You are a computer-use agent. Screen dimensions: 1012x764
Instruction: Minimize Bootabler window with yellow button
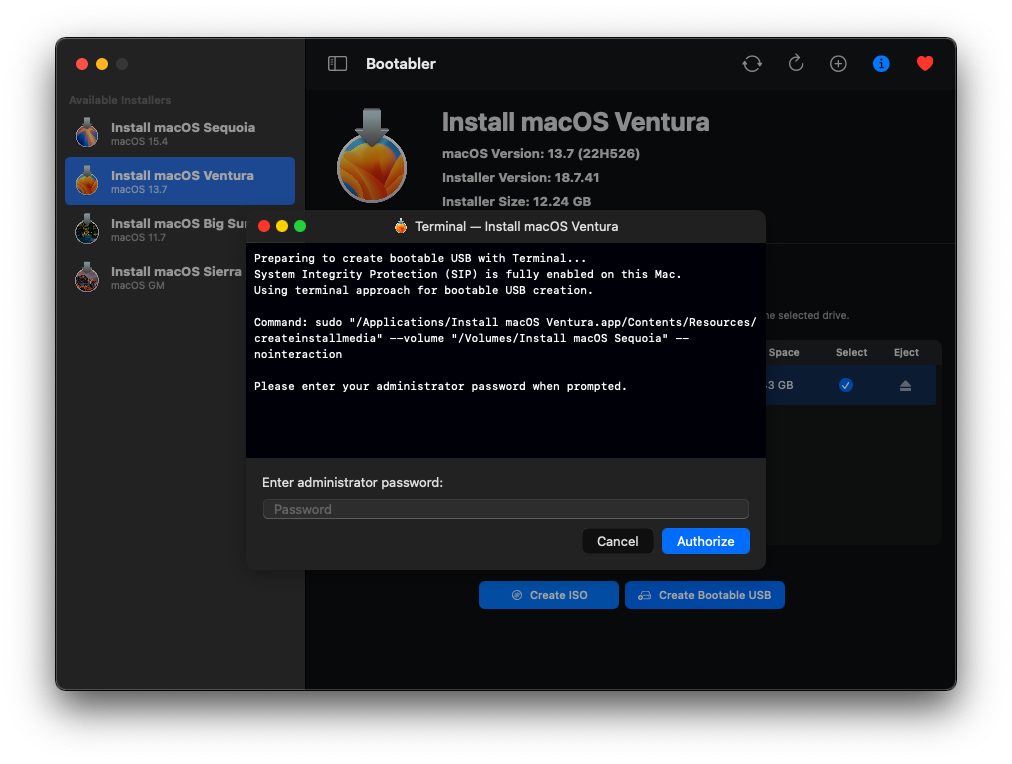102,64
